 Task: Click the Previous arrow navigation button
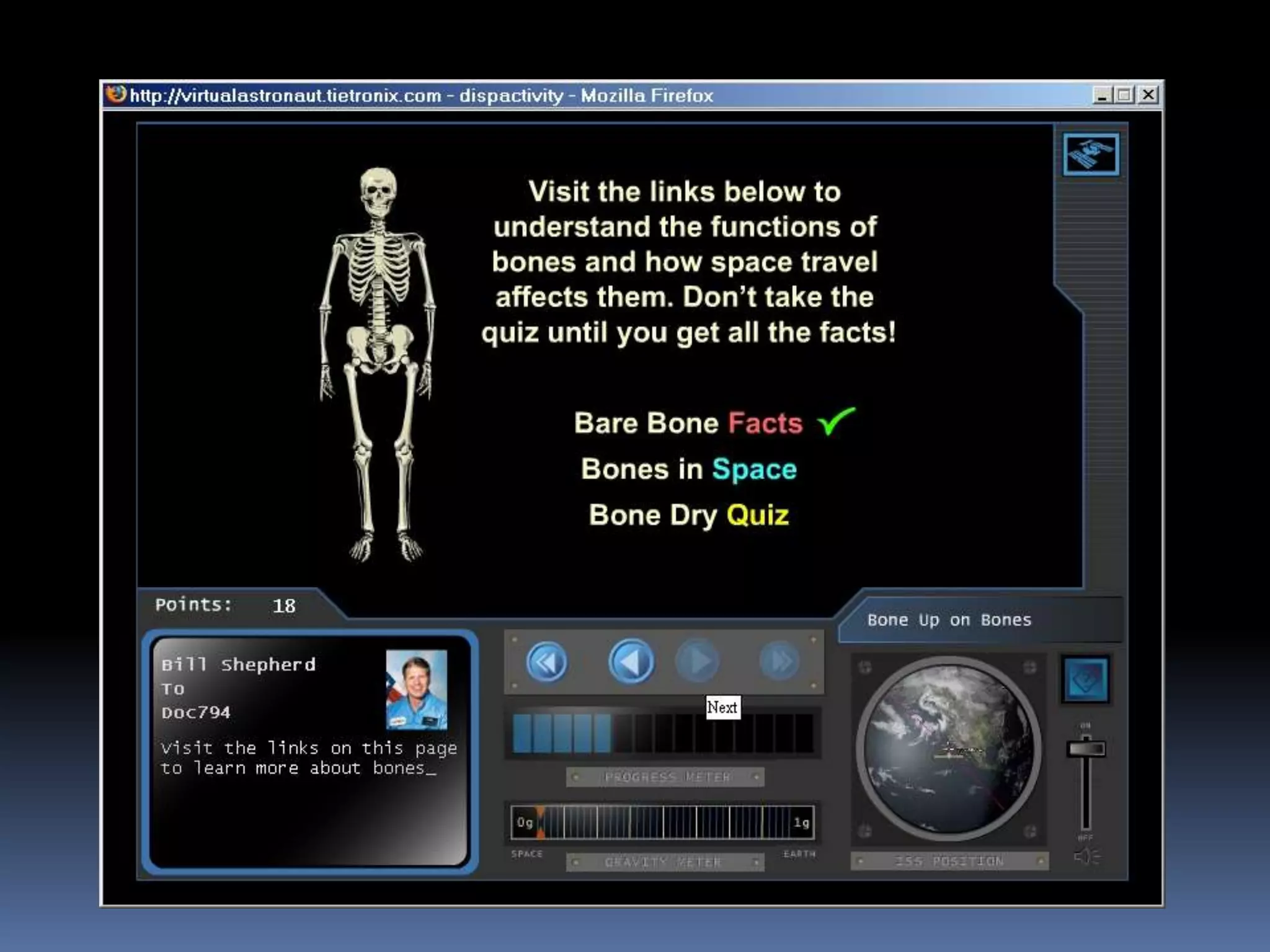coord(631,661)
